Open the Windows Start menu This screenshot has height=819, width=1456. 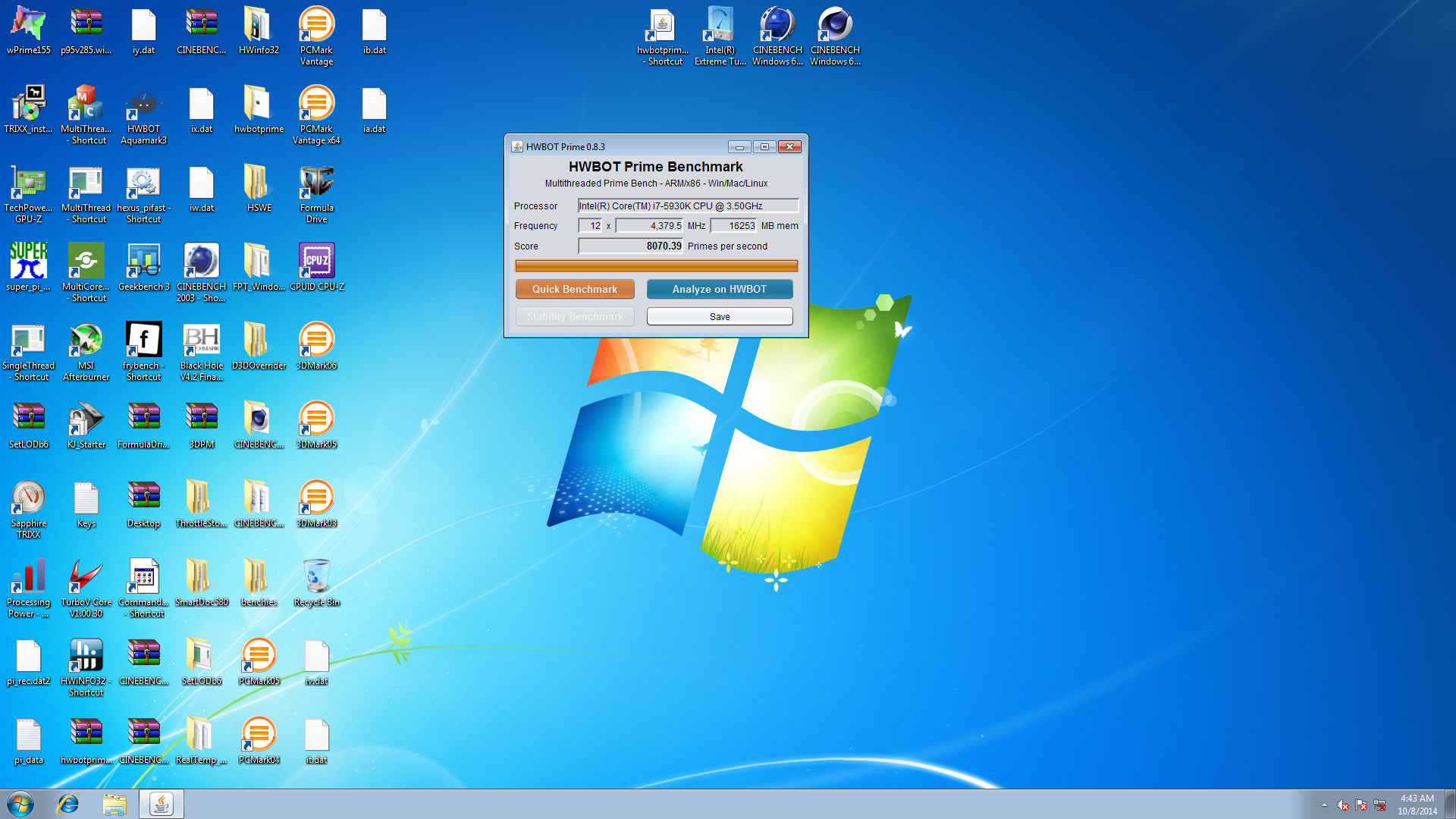pos(20,804)
